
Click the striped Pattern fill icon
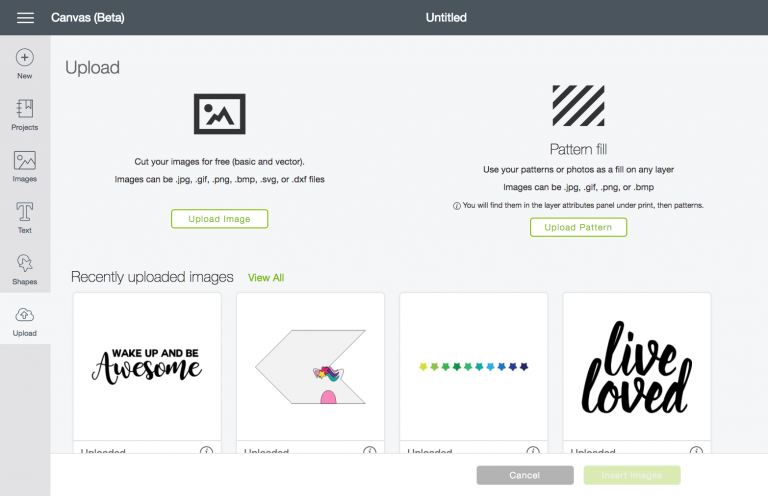click(578, 105)
